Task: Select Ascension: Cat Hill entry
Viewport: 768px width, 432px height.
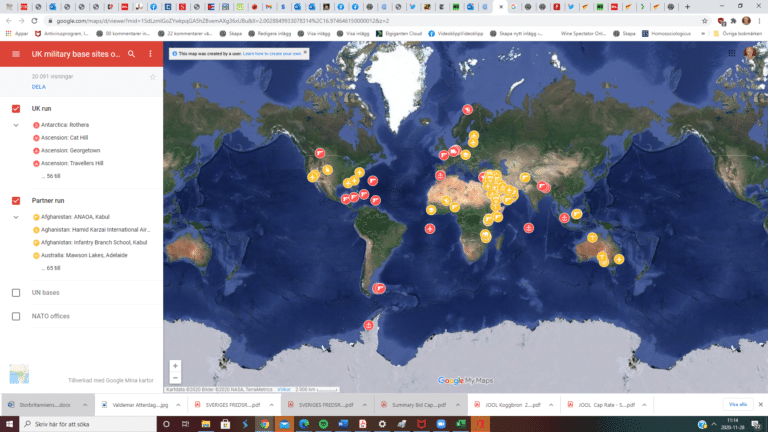Action: tap(60, 138)
